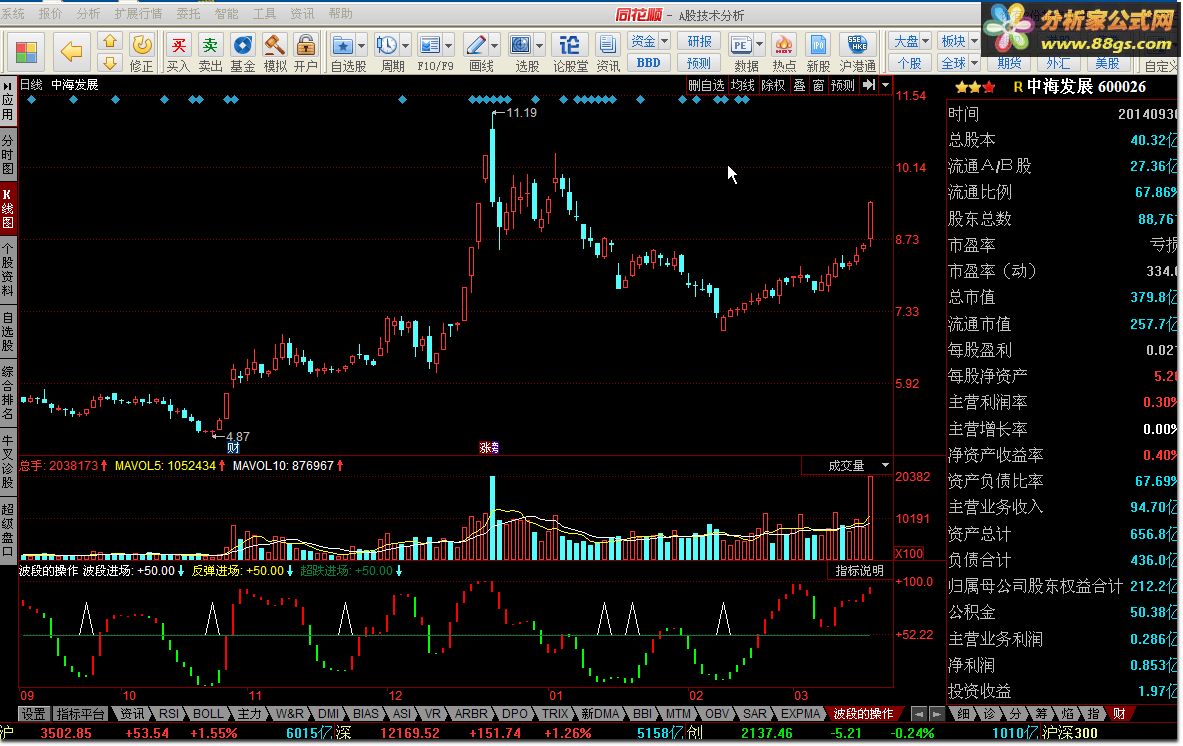Viewport: 1183px width, 746px height.
Task: Click the 个股 button
Action: click(x=909, y=63)
